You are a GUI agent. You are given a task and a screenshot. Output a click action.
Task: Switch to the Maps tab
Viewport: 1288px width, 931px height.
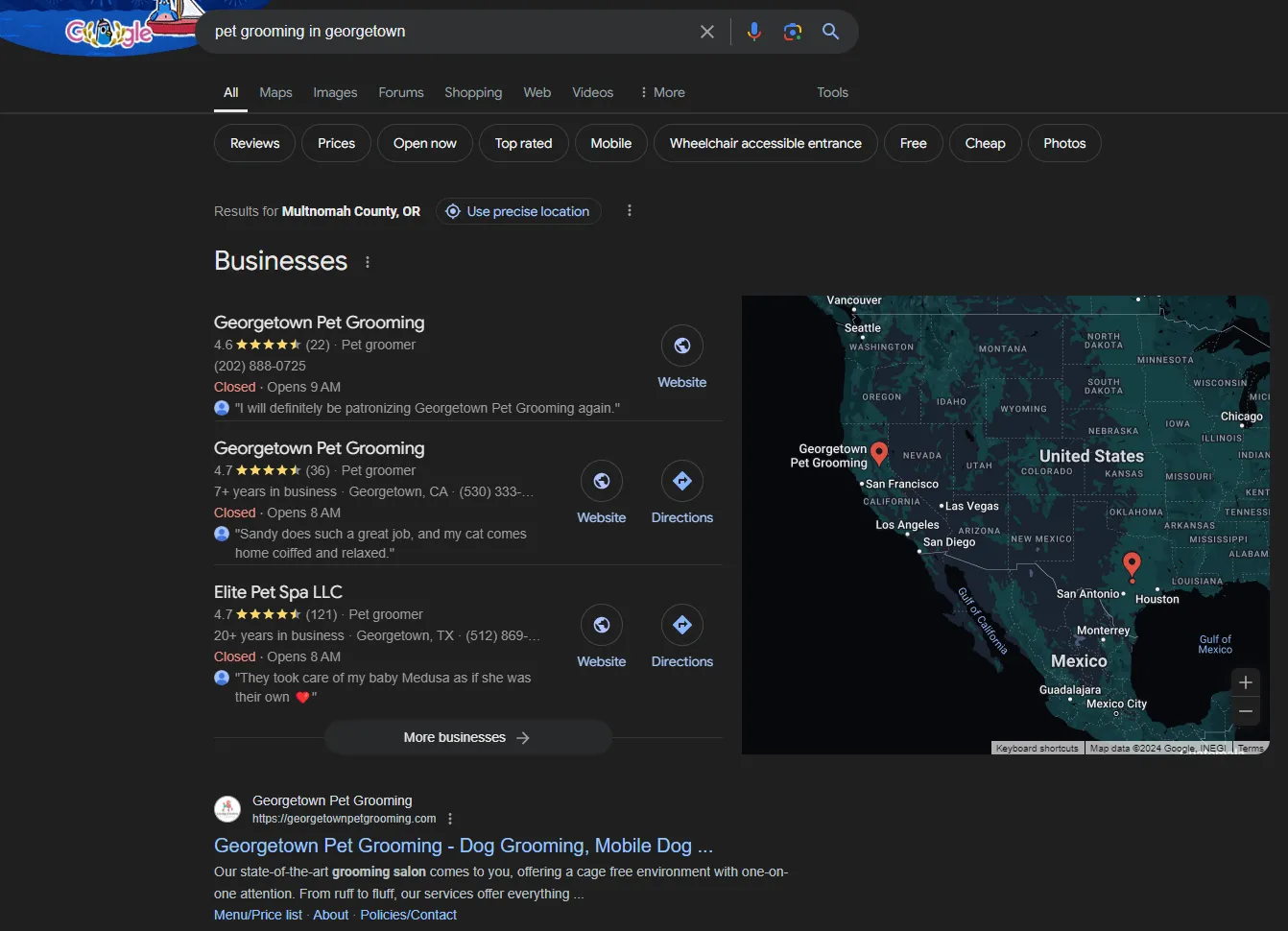coord(275,92)
